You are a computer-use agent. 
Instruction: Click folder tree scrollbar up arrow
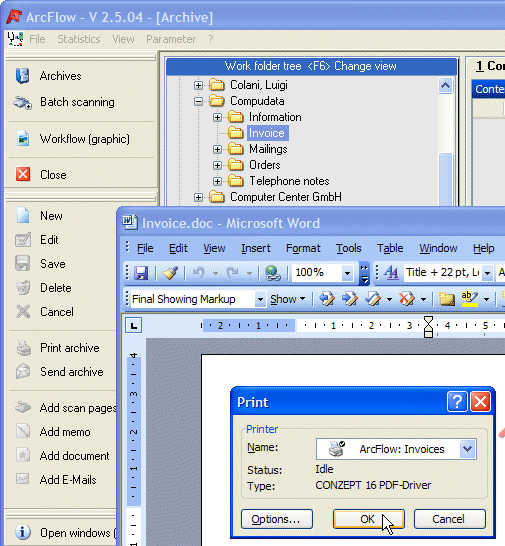coord(445,86)
